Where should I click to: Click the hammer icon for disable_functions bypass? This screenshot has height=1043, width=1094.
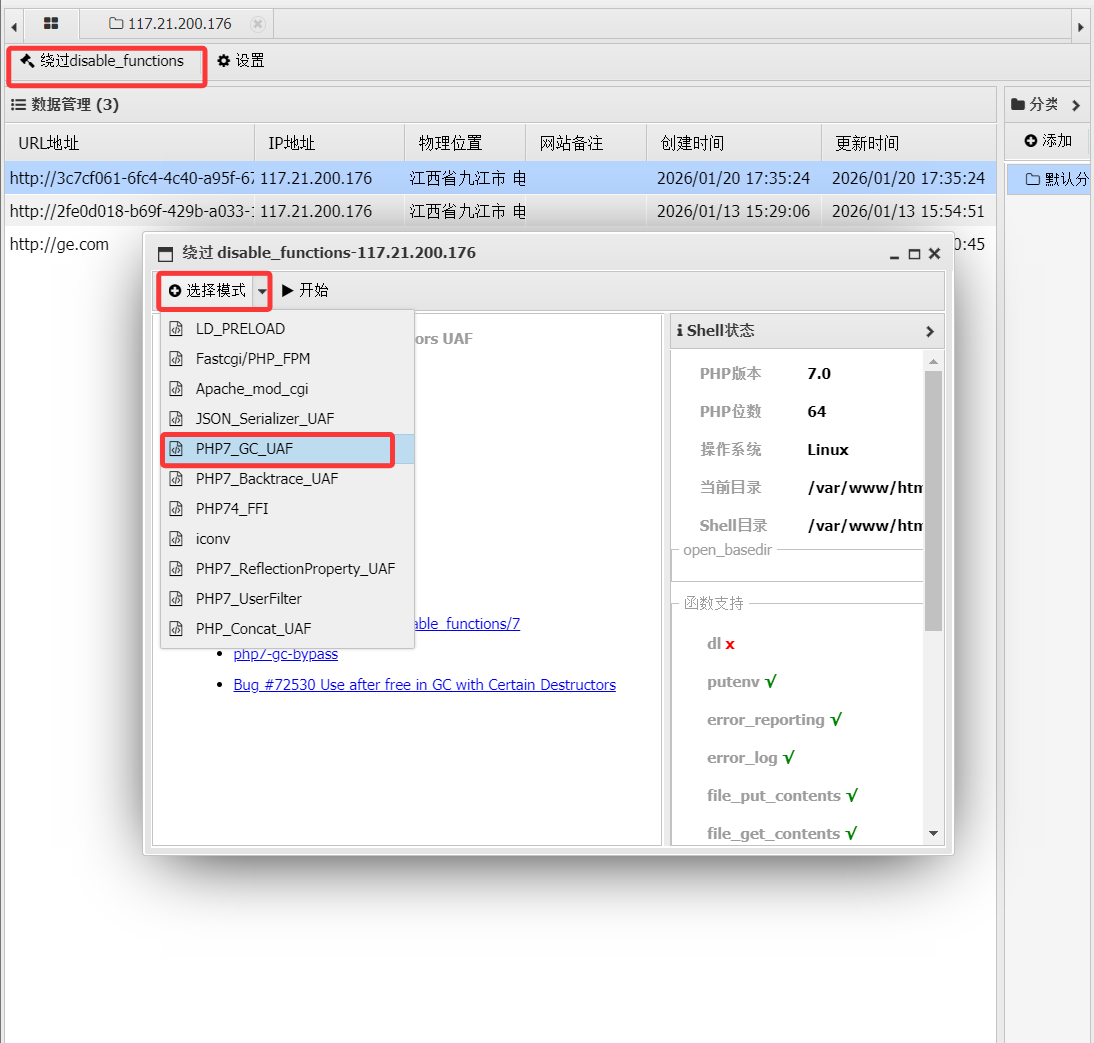27,61
